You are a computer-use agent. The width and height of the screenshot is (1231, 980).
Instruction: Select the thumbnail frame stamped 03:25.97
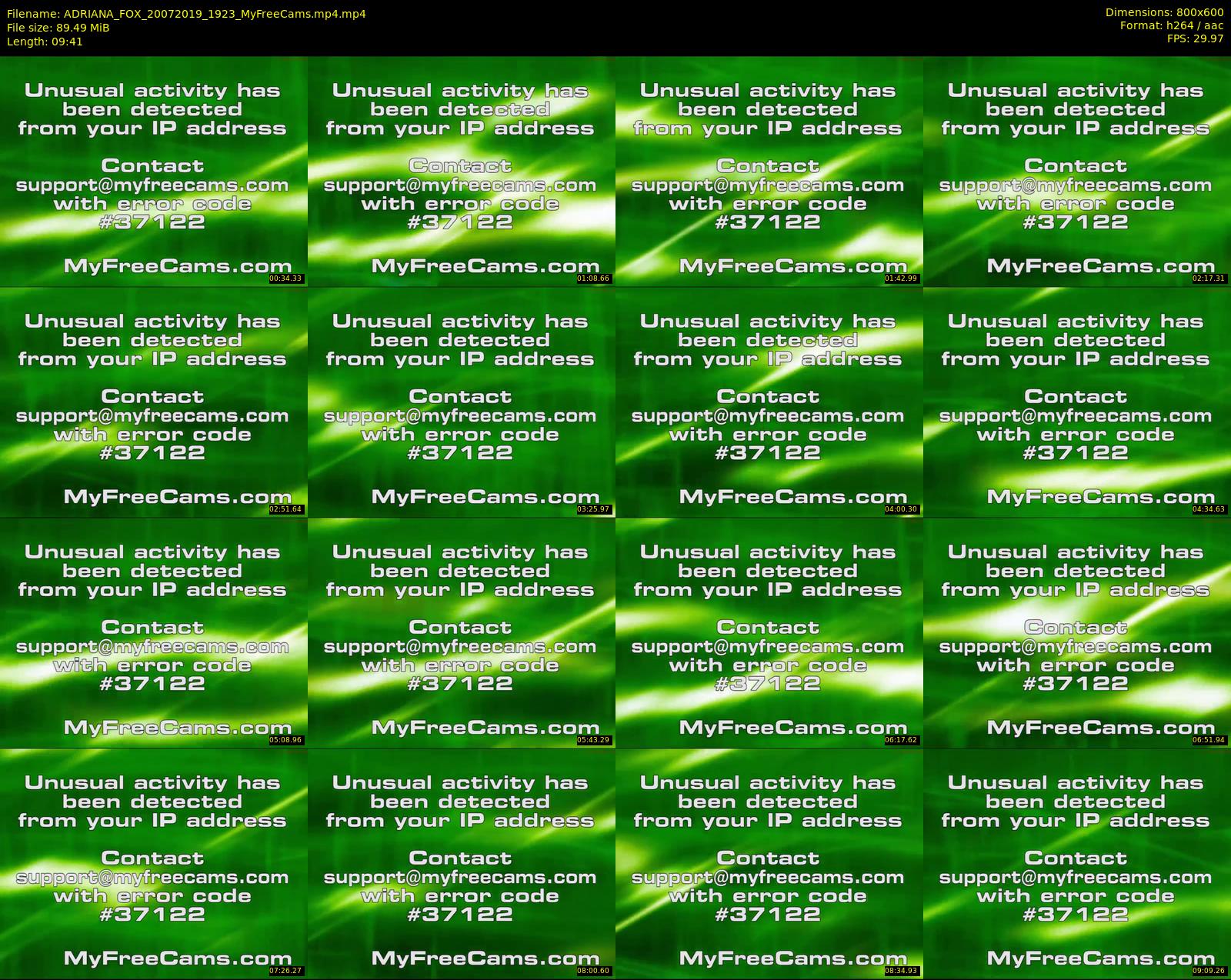click(462, 402)
